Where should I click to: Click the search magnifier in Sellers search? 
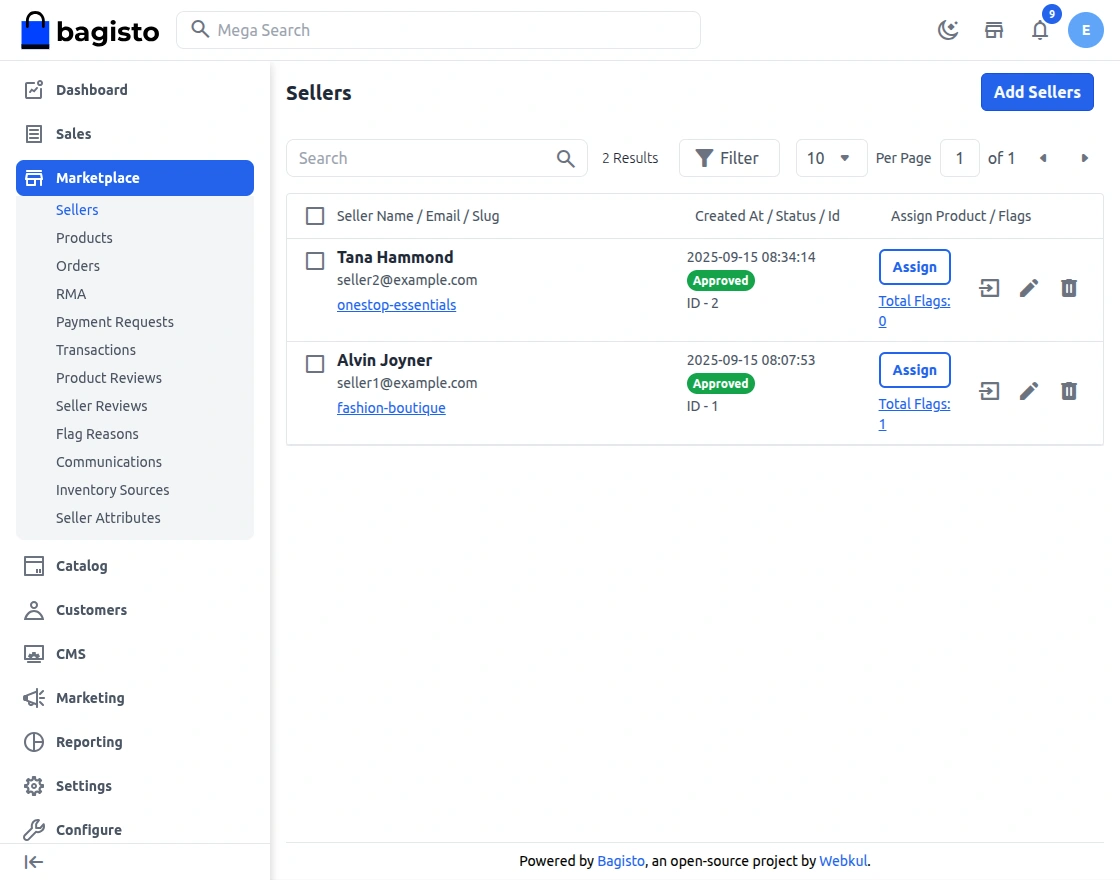point(565,158)
